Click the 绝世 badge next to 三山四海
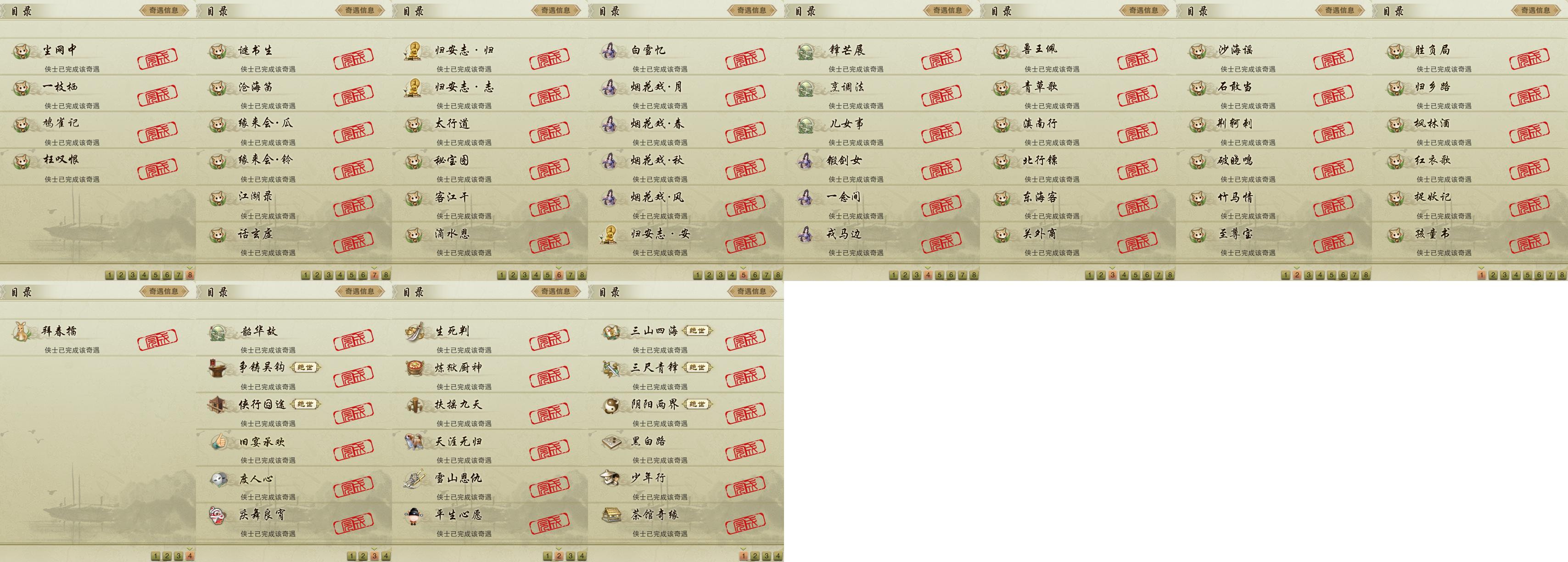This screenshot has height=562, width=1568. (x=697, y=331)
